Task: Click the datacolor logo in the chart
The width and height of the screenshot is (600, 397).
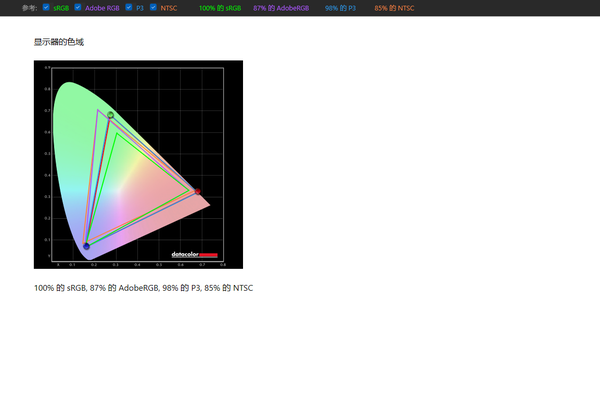Action: (194, 255)
